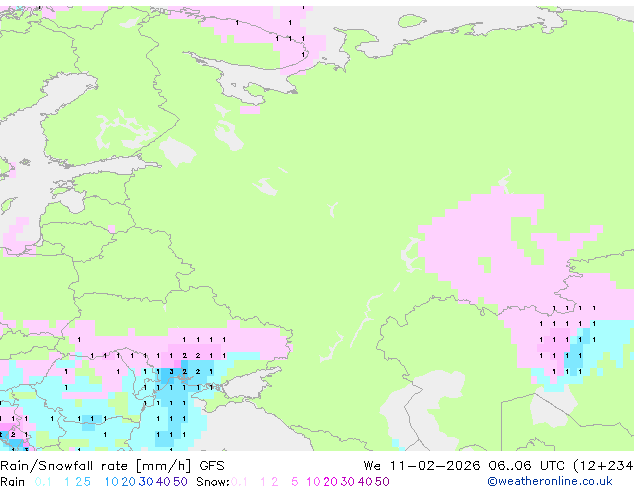Click the ©weatheronline.co.uk copyright link
634x490 pixels.
[x=550, y=481]
